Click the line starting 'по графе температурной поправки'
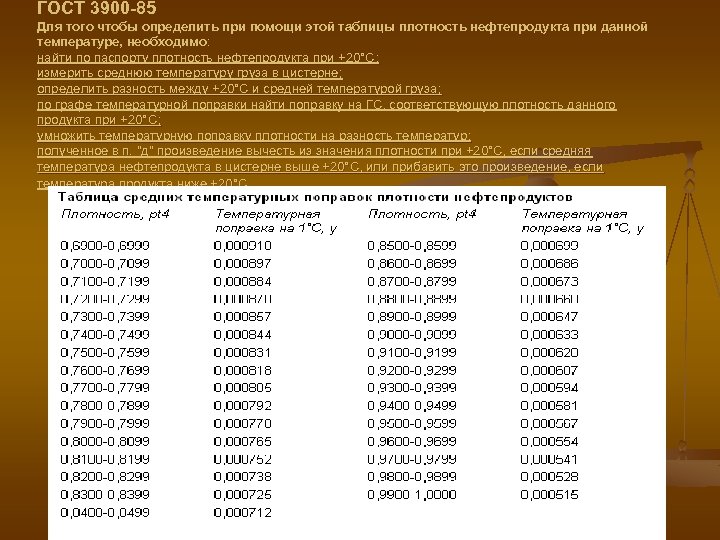This screenshot has width=720, height=540. [326, 105]
